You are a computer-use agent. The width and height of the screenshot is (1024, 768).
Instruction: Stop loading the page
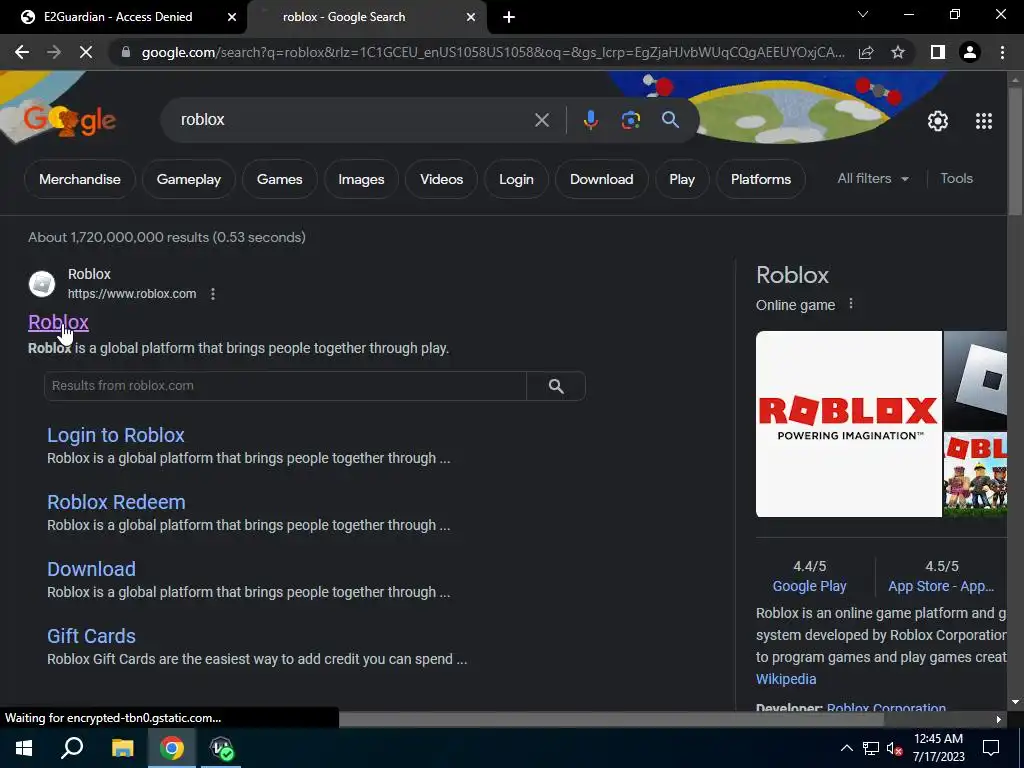(x=86, y=52)
